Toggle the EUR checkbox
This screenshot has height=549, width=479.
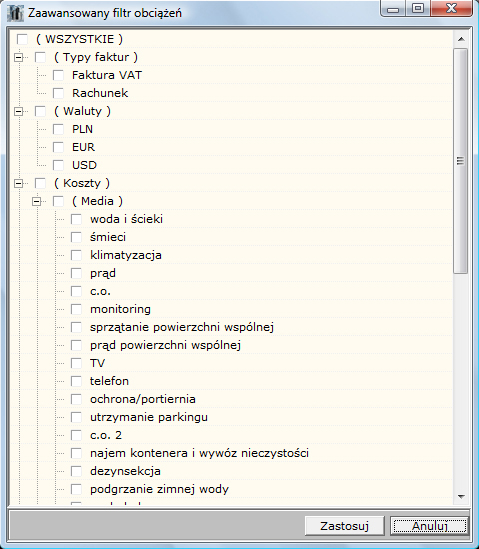[58, 147]
